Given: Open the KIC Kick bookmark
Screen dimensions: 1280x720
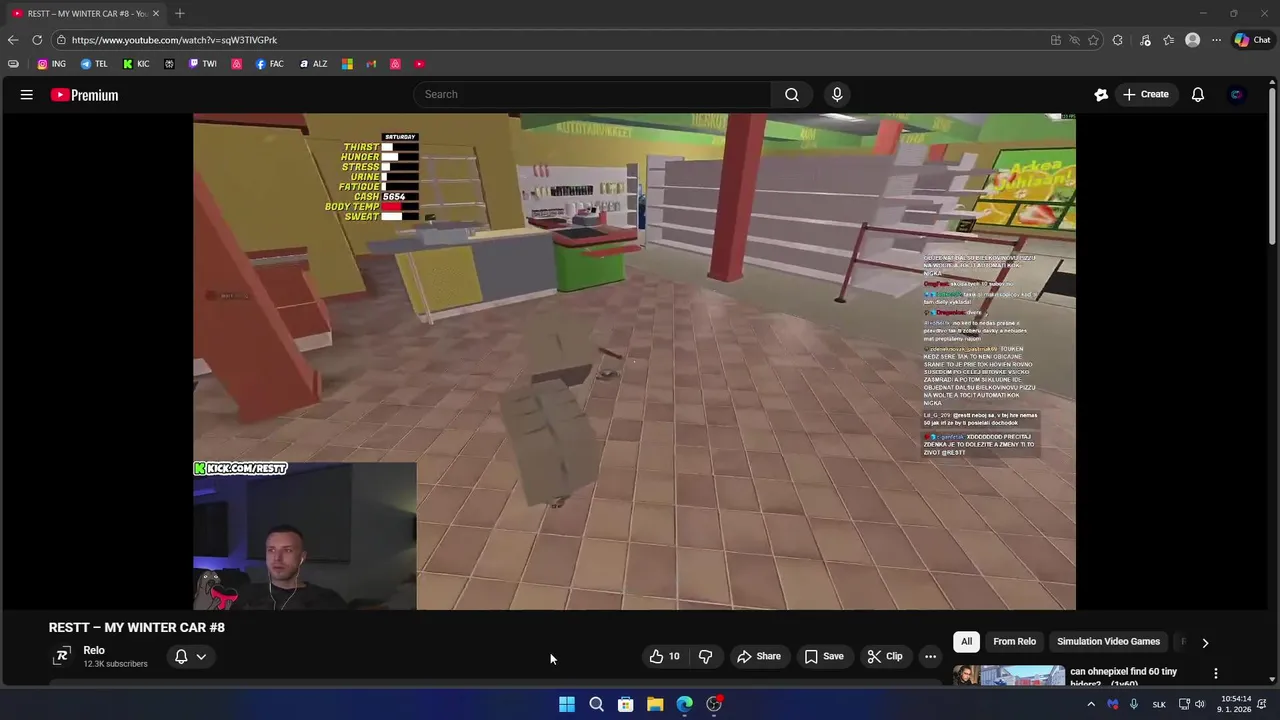Looking at the screenshot, I should [x=136, y=64].
